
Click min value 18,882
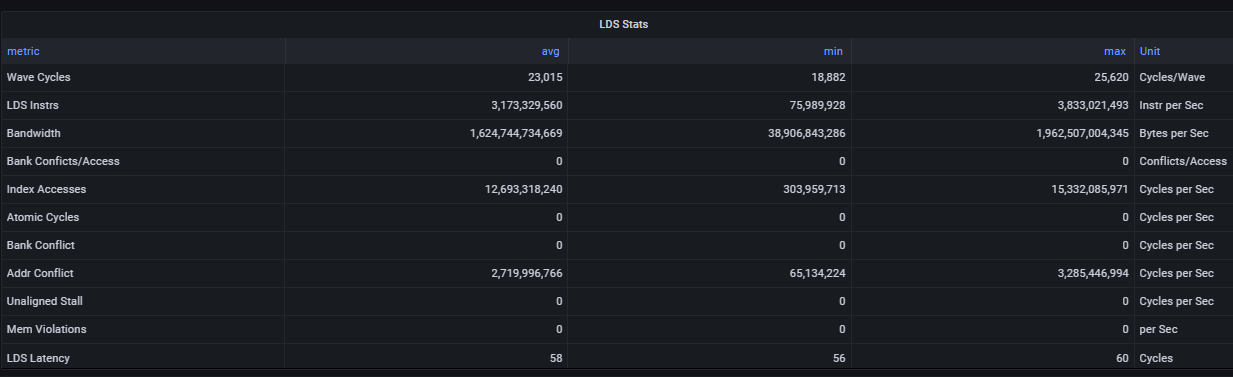pos(828,77)
